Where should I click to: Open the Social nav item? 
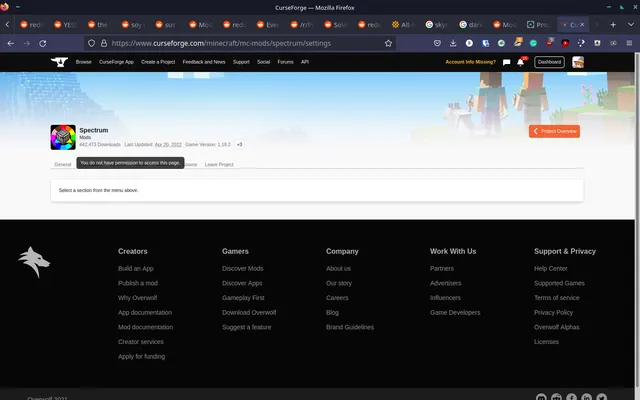(x=263, y=62)
